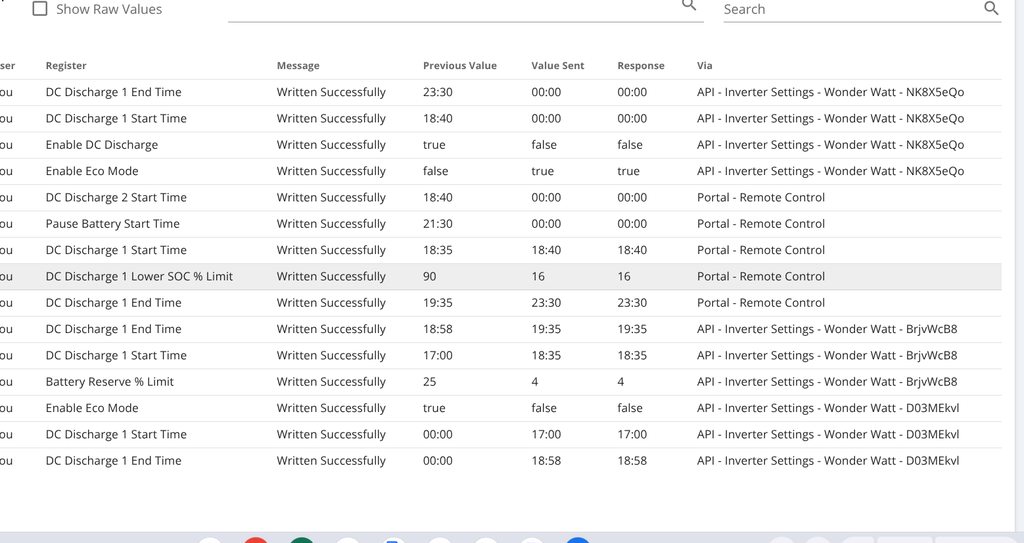Click the Via column header
This screenshot has height=543, width=1024.
coord(704,66)
